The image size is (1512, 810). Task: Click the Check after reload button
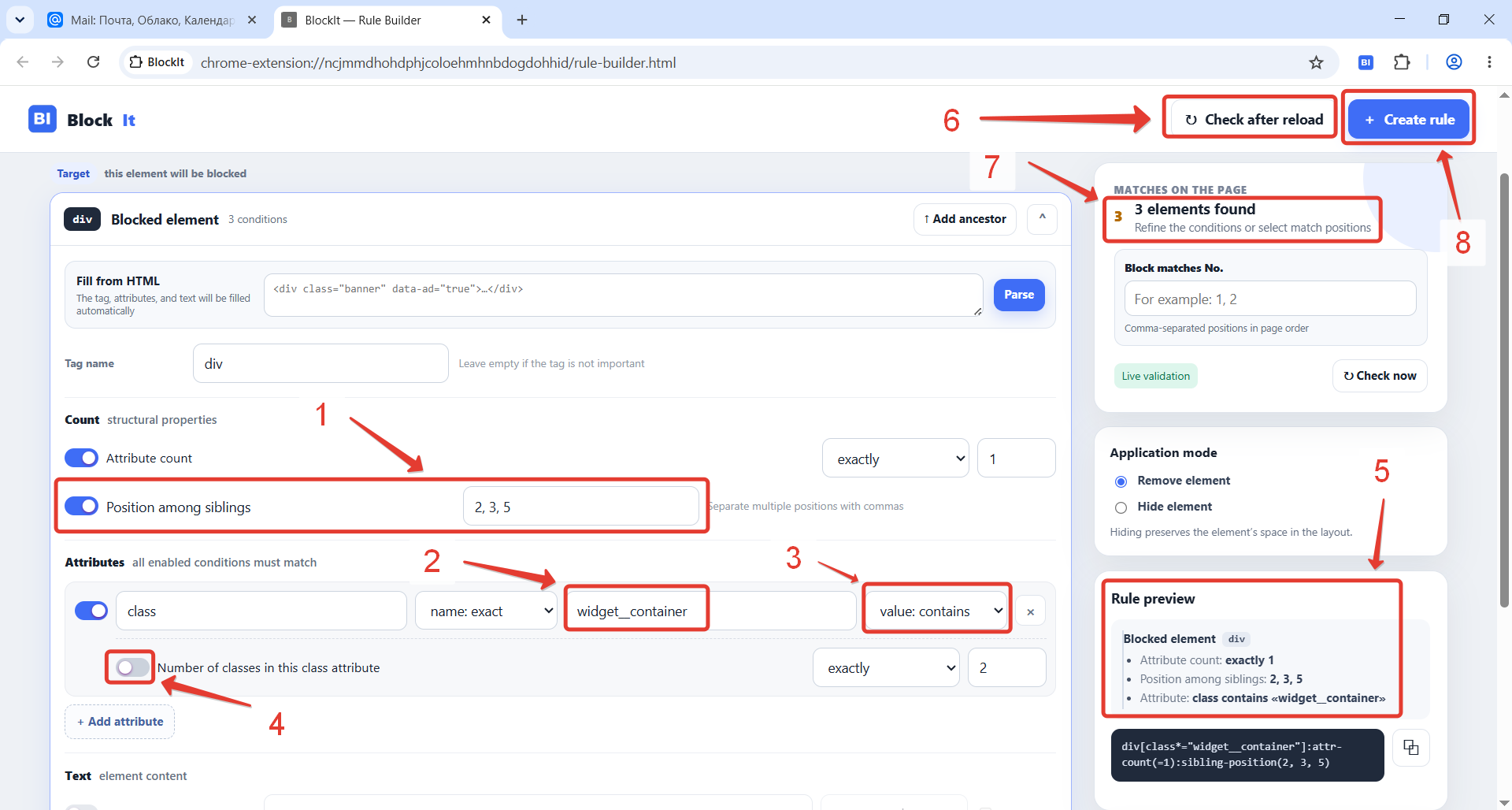1252,119
